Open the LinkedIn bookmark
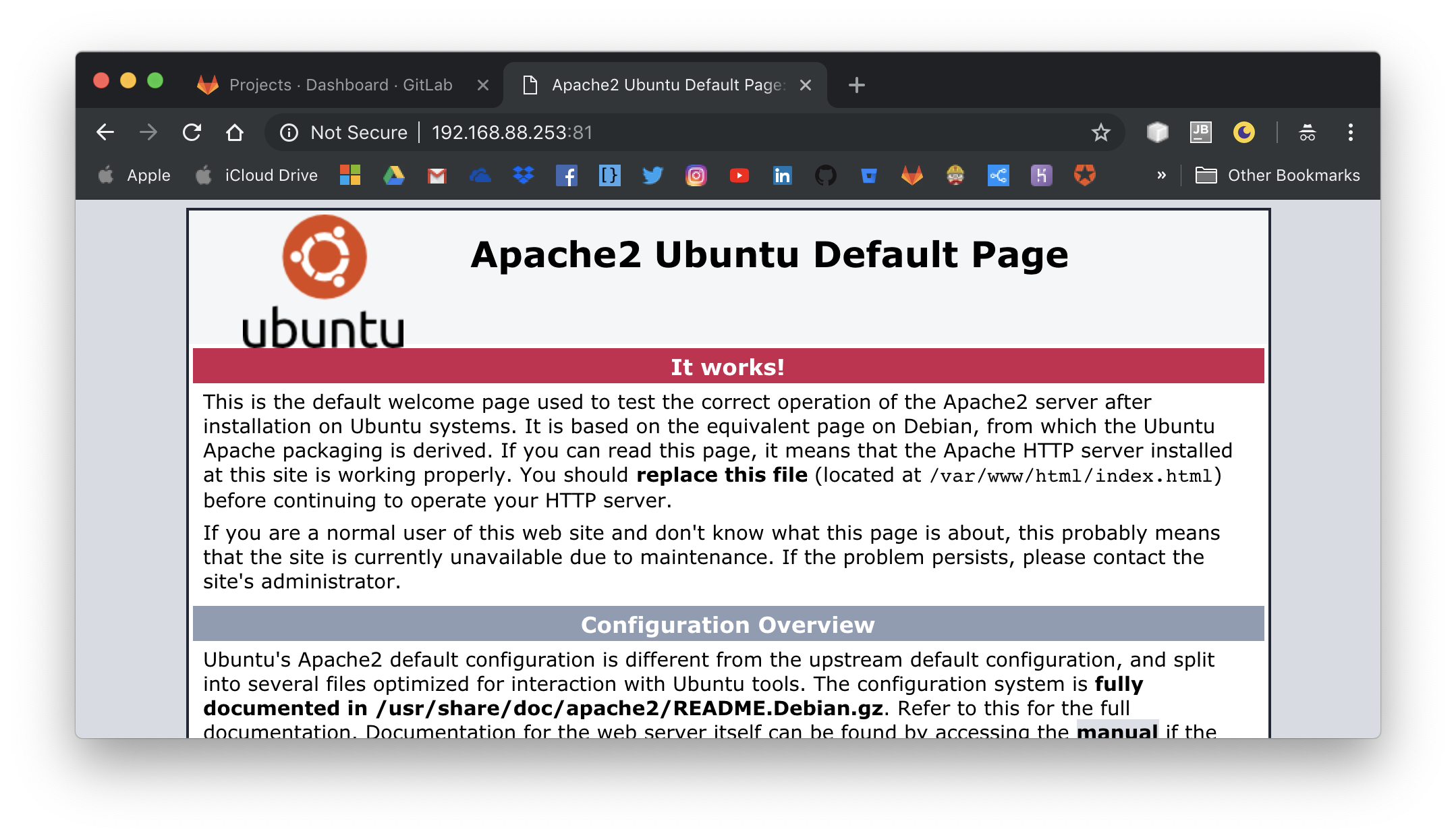Viewport: 1456px width, 838px height. pos(783,175)
